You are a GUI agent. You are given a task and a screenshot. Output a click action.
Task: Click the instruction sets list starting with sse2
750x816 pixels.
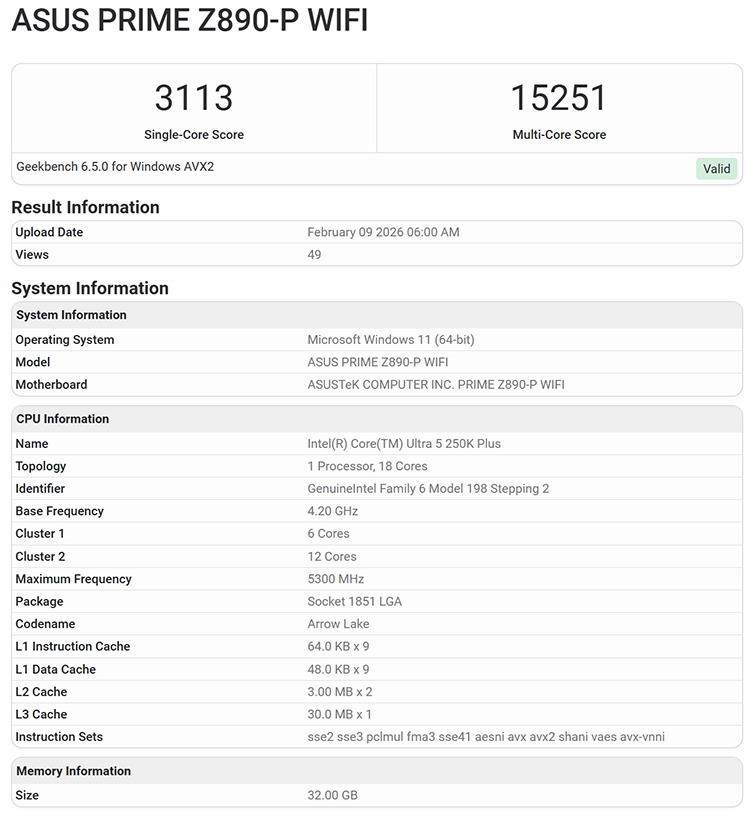point(486,737)
